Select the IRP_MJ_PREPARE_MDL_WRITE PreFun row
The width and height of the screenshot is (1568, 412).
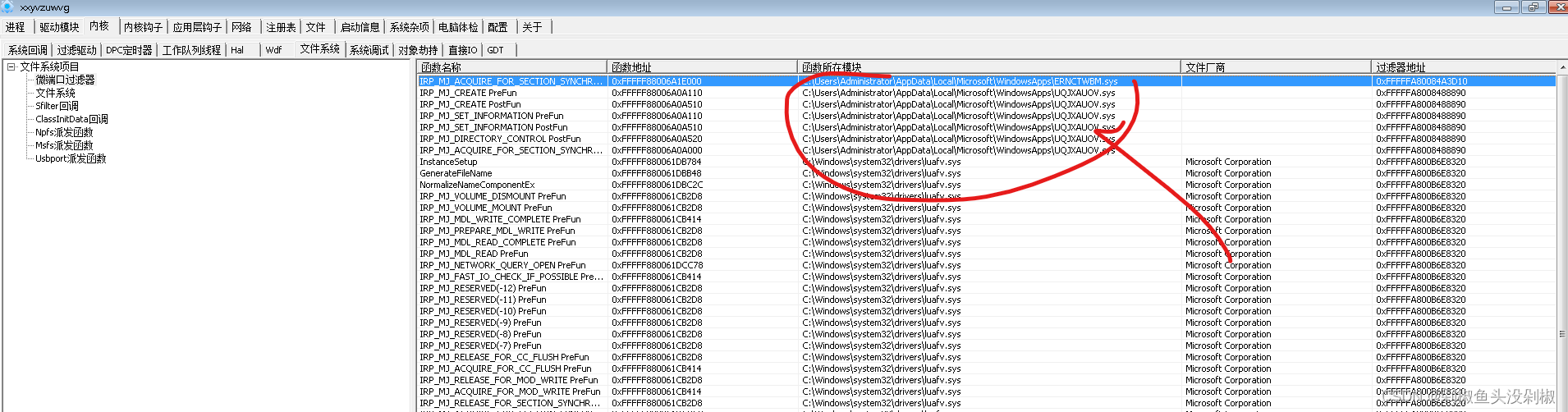coord(987,231)
